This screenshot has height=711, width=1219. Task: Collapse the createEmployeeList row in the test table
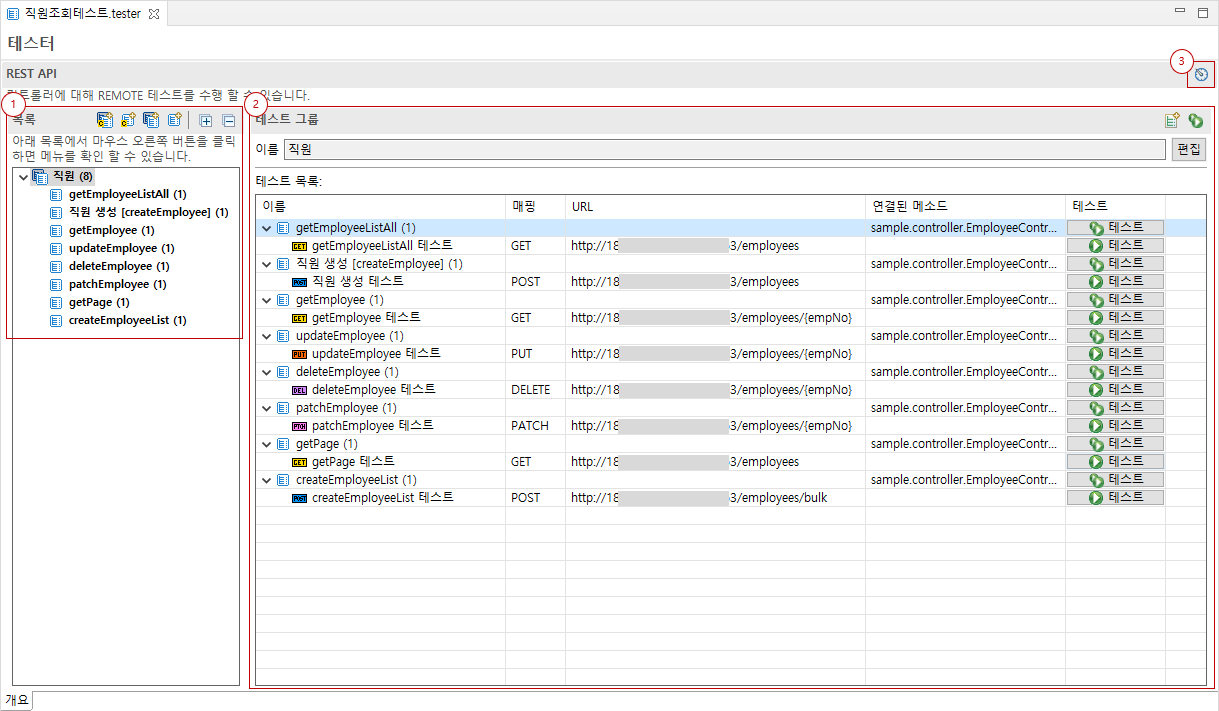(266, 480)
